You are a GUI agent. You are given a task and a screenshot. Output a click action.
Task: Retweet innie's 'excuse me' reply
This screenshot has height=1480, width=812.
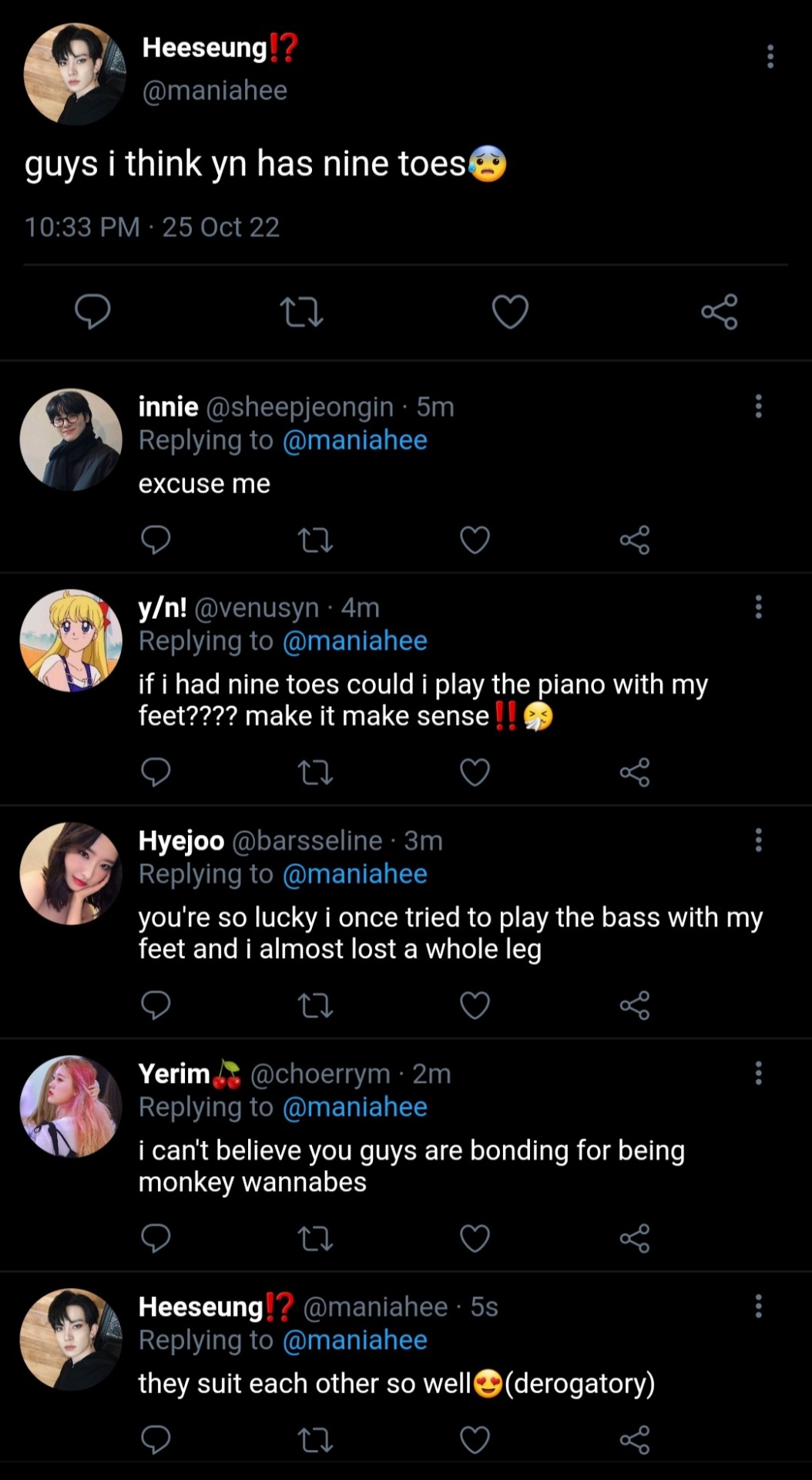(315, 540)
